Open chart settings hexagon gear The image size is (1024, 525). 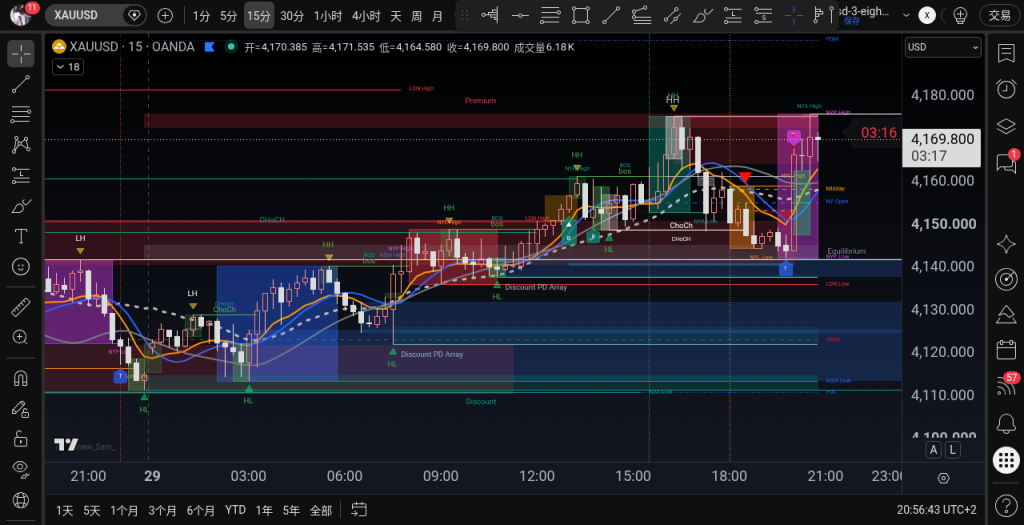tap(943, 478)
